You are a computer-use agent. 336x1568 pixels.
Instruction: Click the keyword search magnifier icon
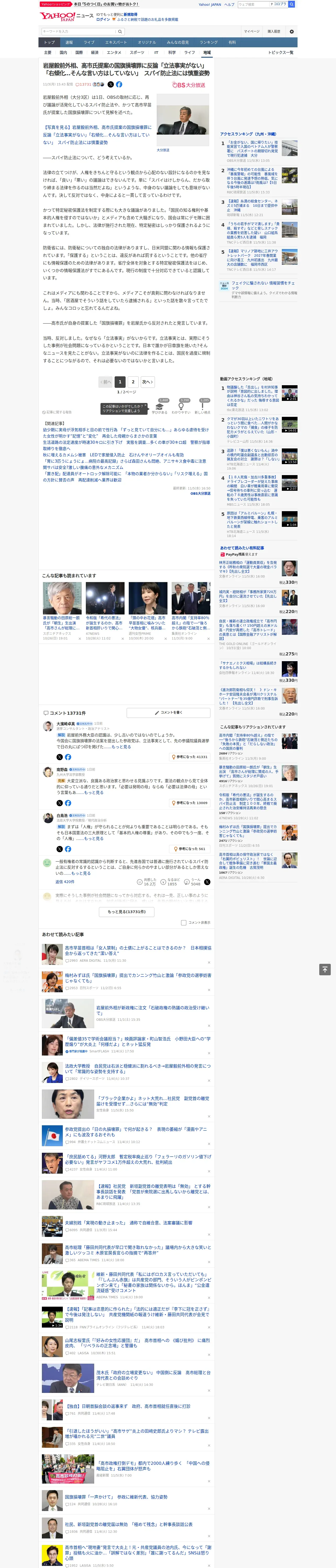coord(120,32)
